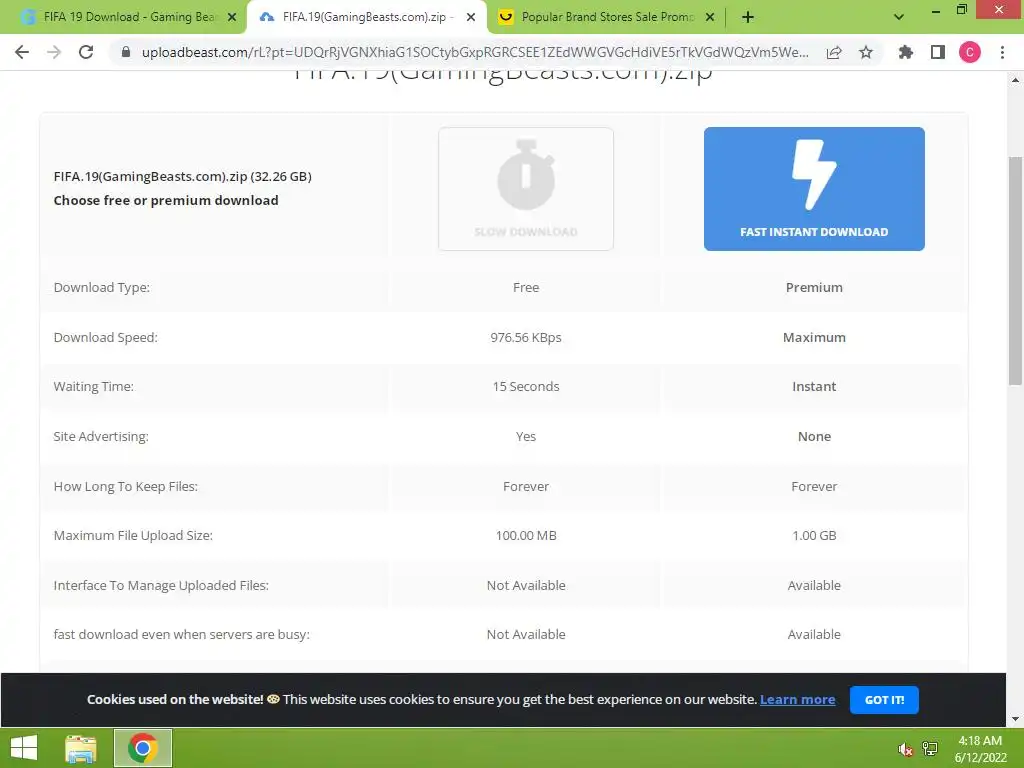Click 'How Long To Keep Files:' label
Screen dimensions: 1024x768
(125, 487)
